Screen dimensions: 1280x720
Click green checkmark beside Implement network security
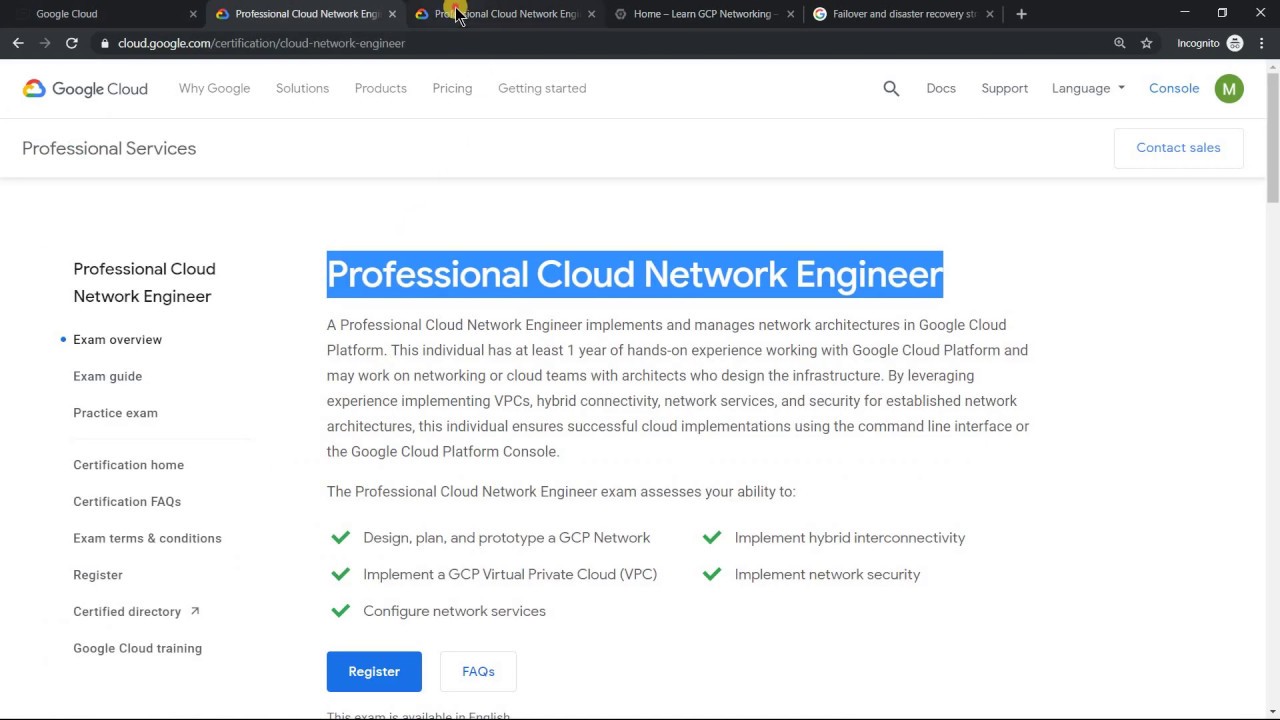pos(712,574)
